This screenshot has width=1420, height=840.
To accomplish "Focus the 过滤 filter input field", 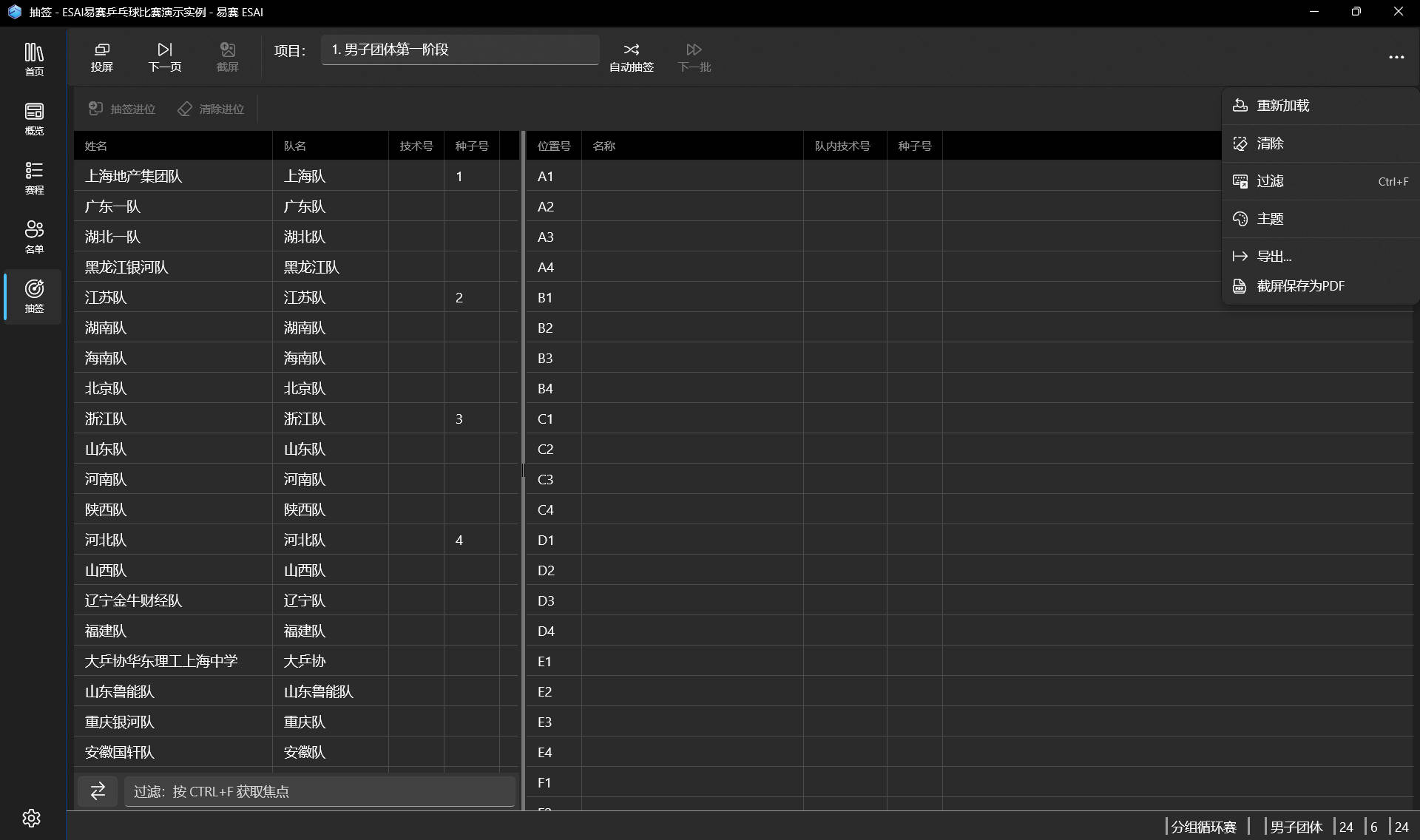I will point(319,791).
